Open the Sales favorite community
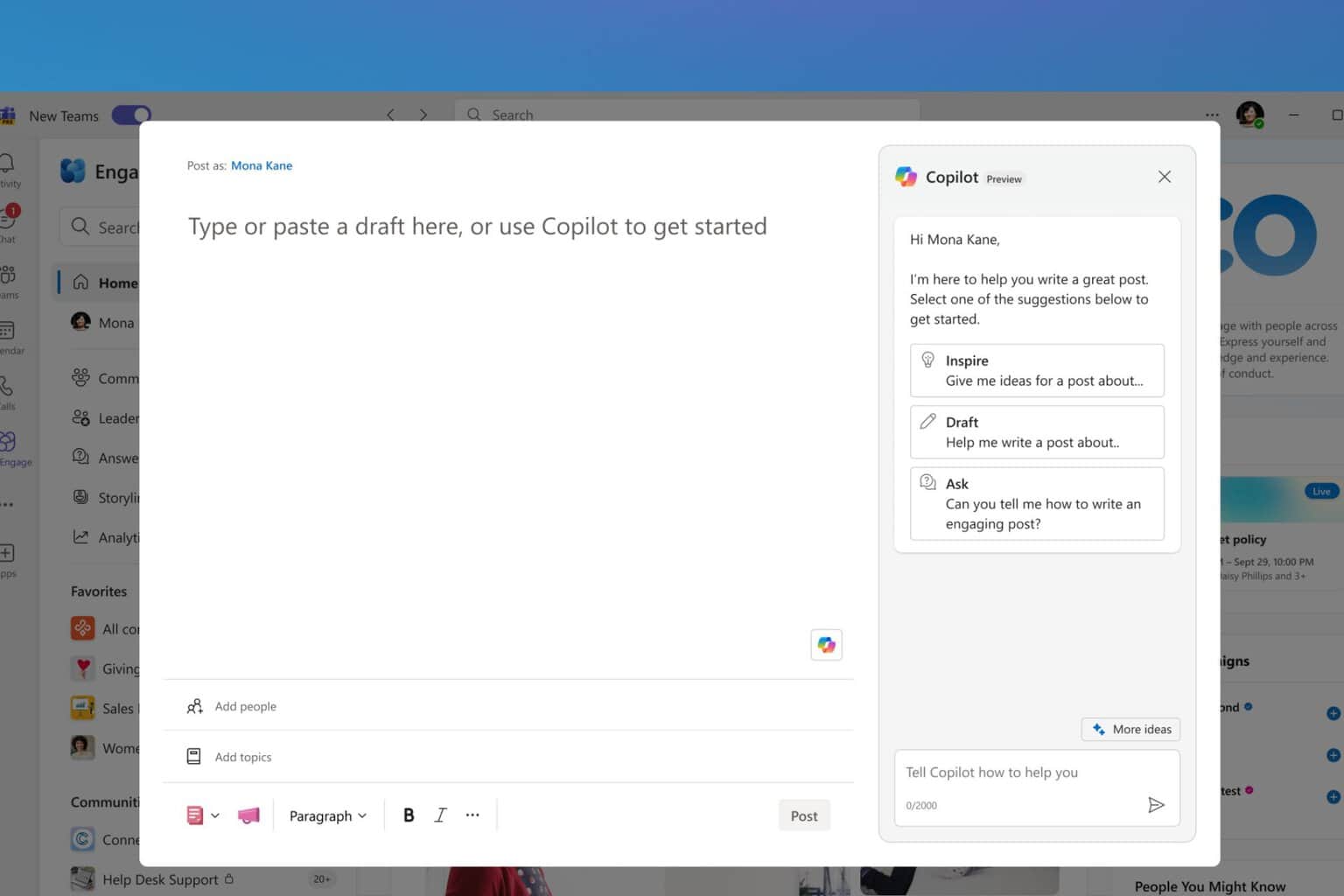1344x896 pixels. pos(105,708)
